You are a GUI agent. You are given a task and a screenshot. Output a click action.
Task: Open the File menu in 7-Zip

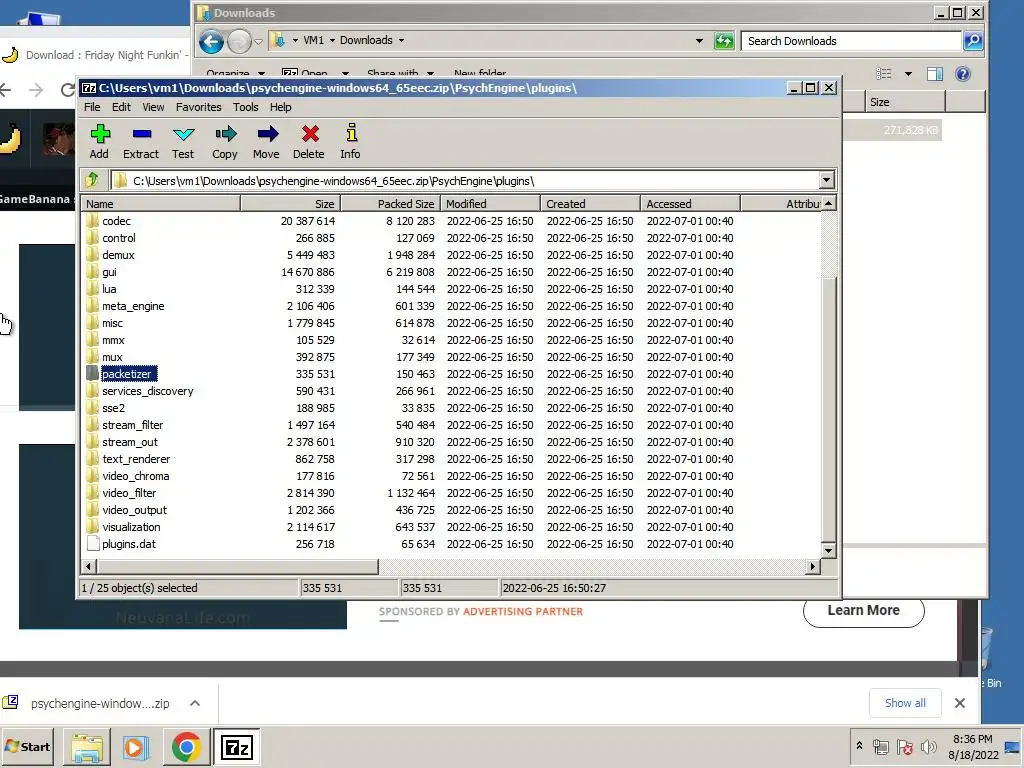point(92,107)
